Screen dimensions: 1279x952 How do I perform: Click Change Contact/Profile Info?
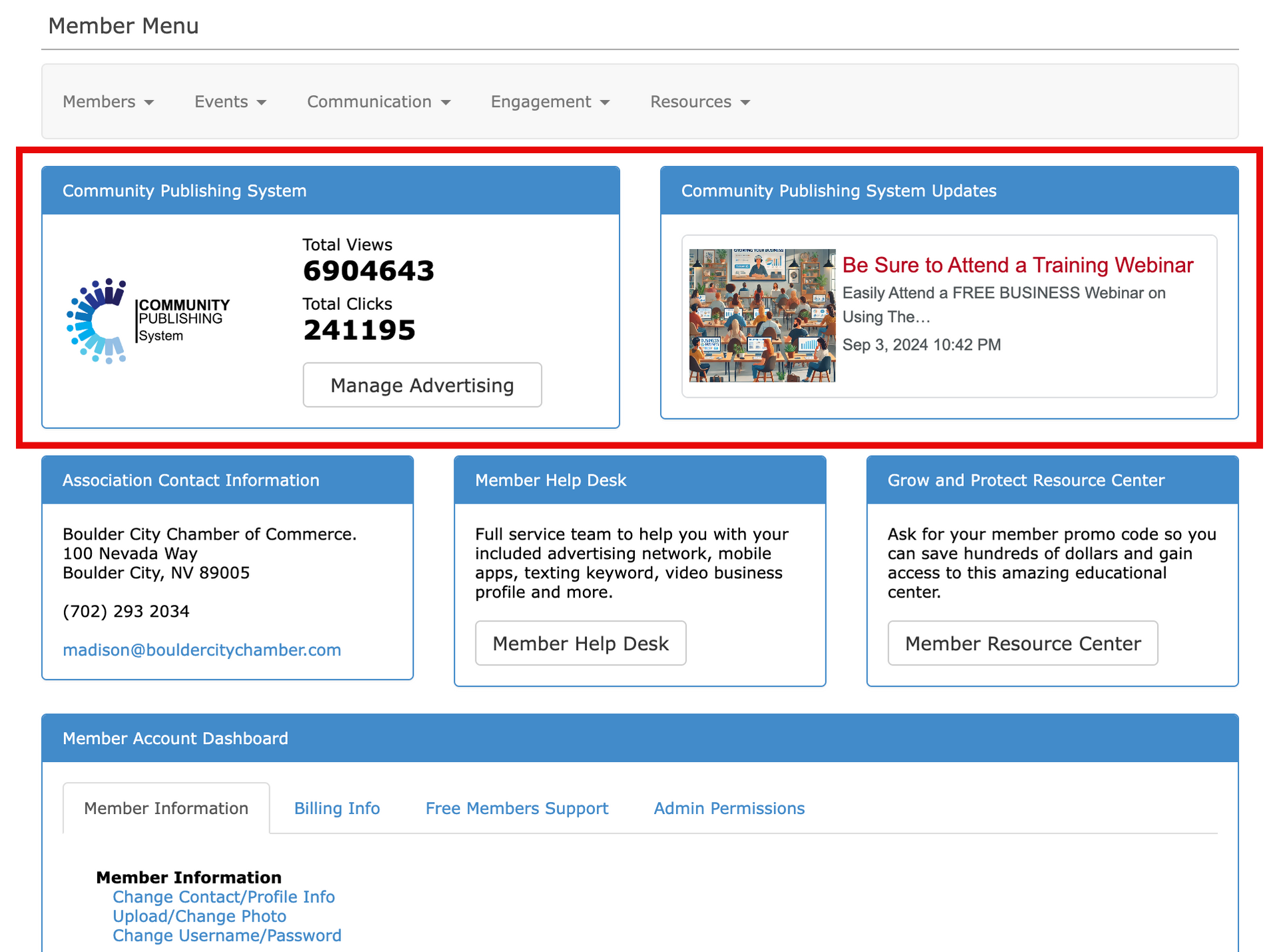[x=224, y=897]
